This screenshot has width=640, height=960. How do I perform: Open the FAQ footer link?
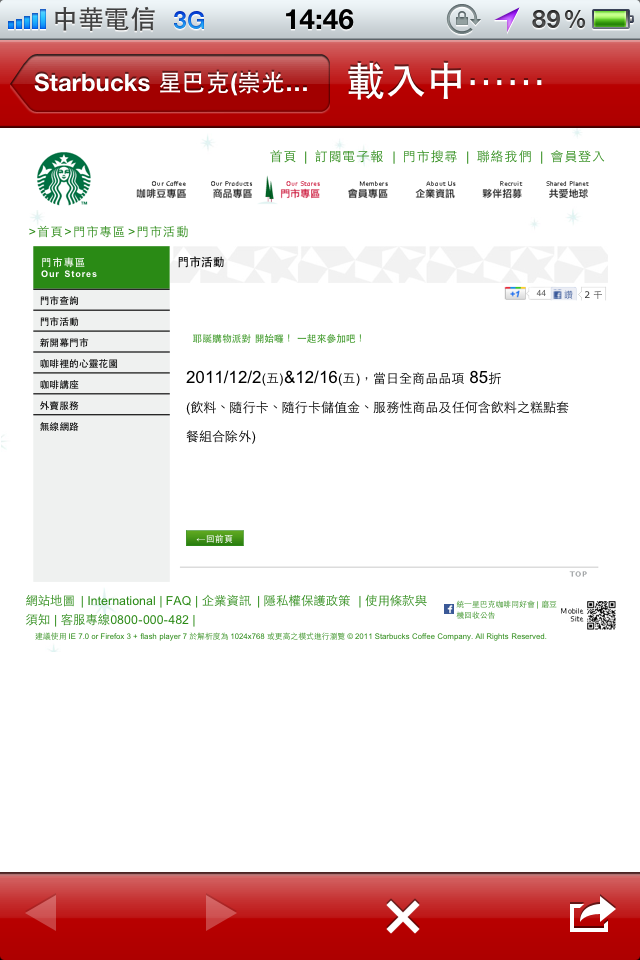coord(178,601)
